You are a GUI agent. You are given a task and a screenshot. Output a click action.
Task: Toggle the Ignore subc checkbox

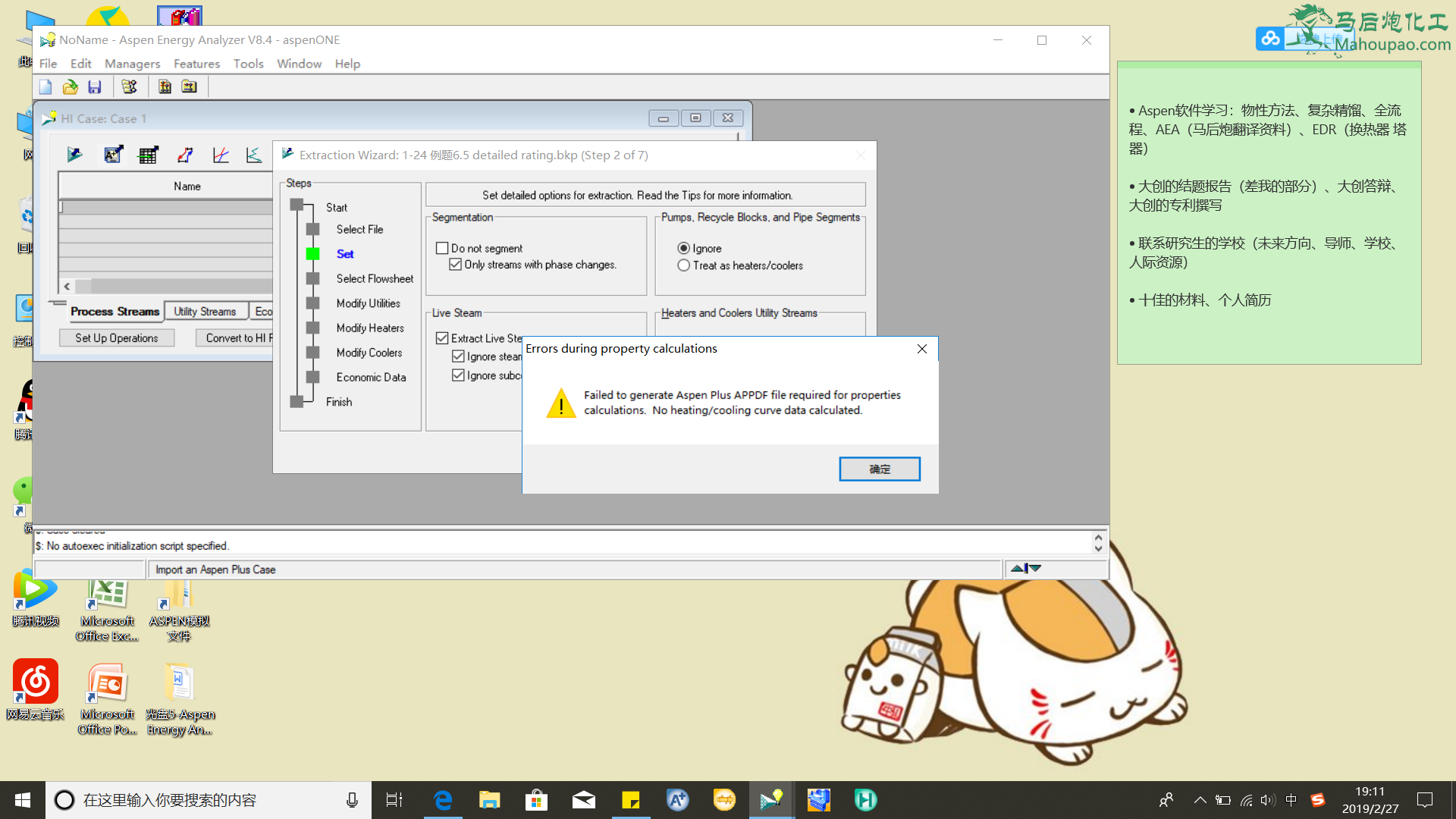[458, 375]
